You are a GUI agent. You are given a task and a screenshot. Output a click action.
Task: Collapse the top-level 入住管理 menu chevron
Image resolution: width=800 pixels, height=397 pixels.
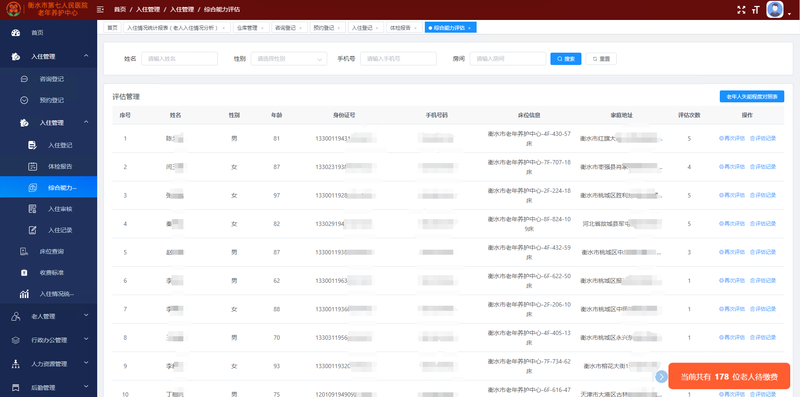pyautogui.click(x=86, y=56)
